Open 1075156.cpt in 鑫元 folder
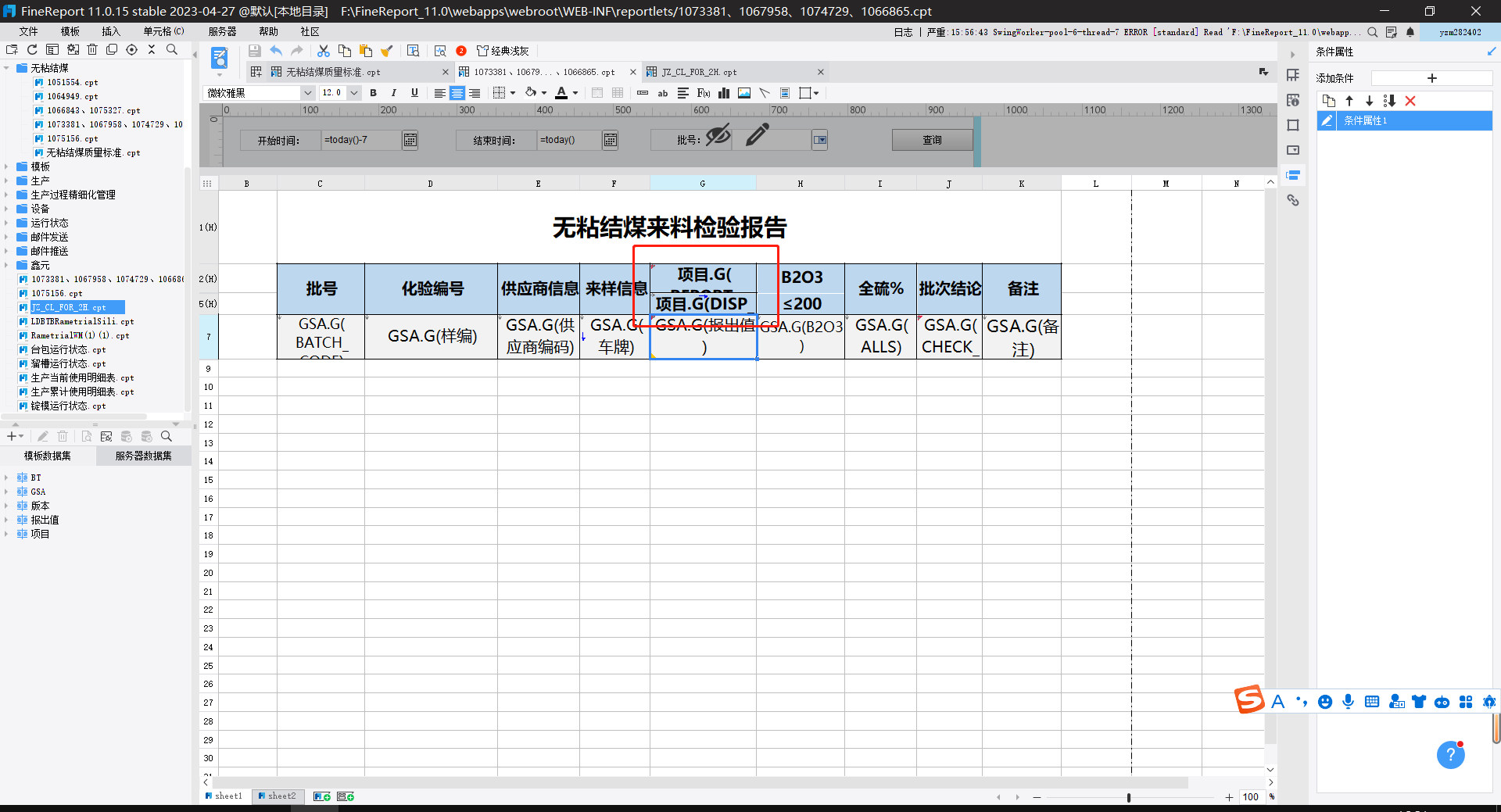Viewport: 1501px width, 812px height. point(56,293)
